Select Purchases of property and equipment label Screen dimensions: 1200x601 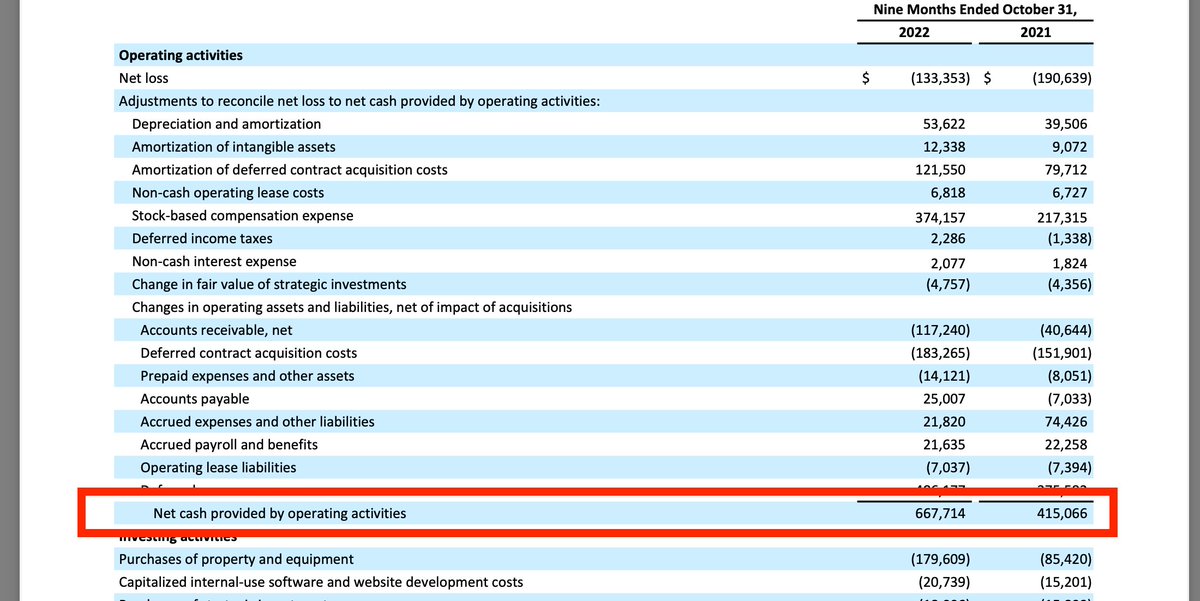(236, 559)
